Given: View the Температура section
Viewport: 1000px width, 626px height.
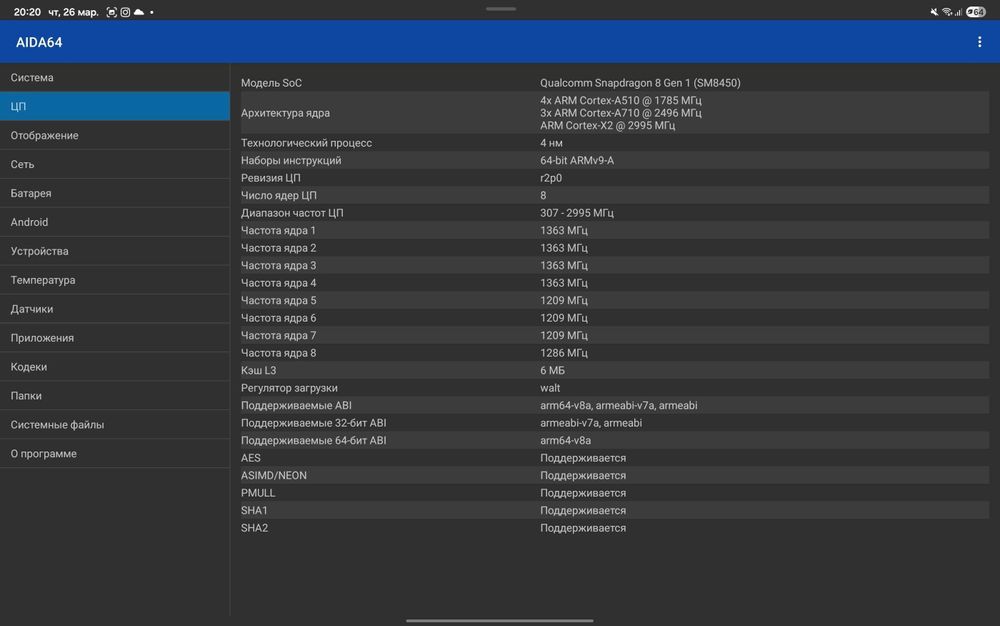Looking at the screenshot, I should [x=115, y=280].
